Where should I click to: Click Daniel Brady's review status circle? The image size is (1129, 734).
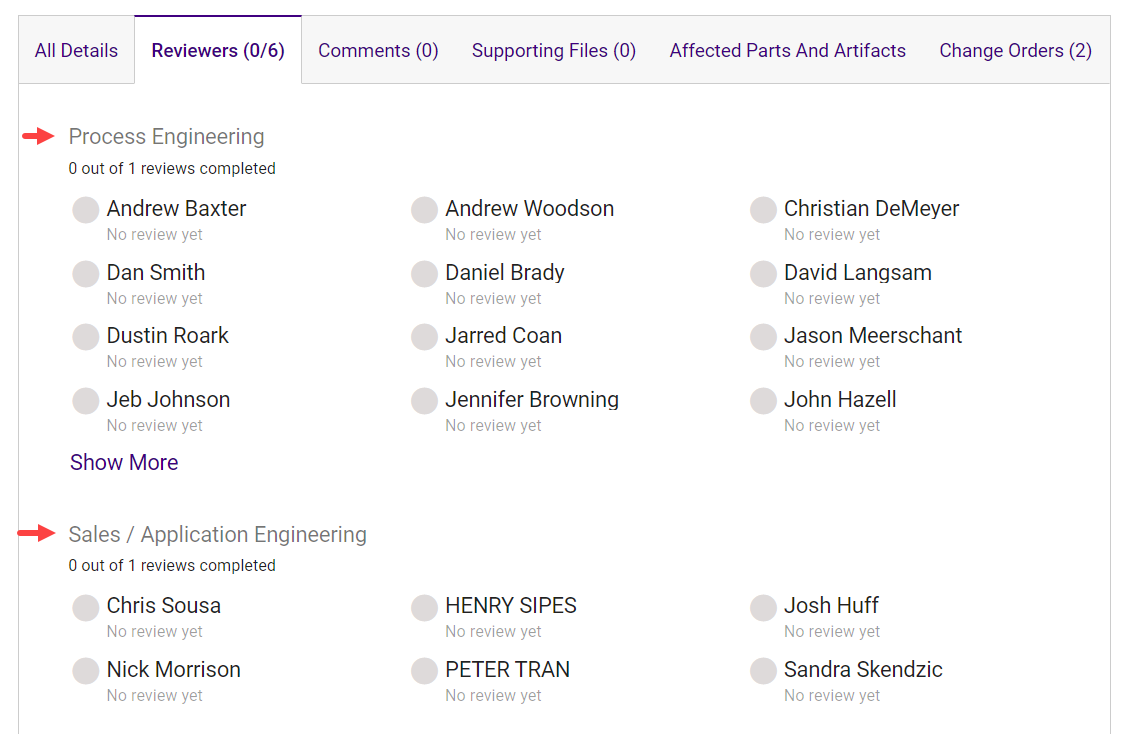pos(424,274)
